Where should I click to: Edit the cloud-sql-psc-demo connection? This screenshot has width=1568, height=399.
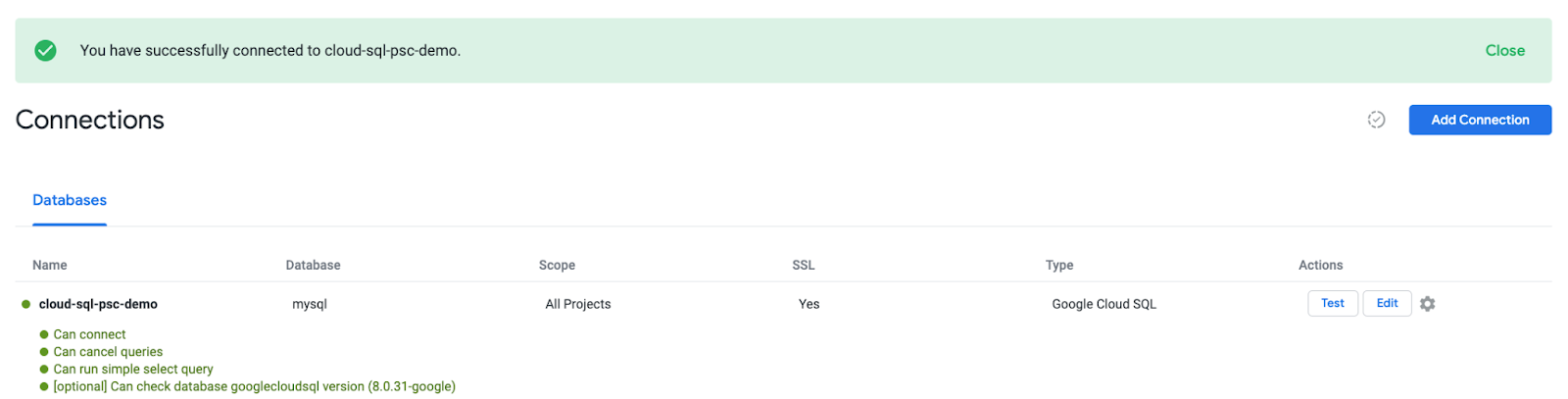click(x=1387, y=304)
